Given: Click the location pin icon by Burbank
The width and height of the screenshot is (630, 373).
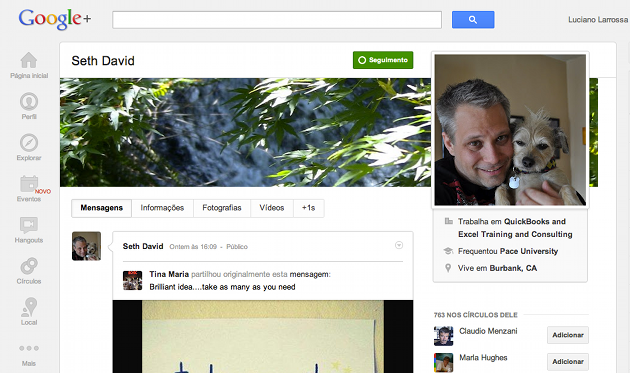Looking at the screenshot, I should click(448, 268).
